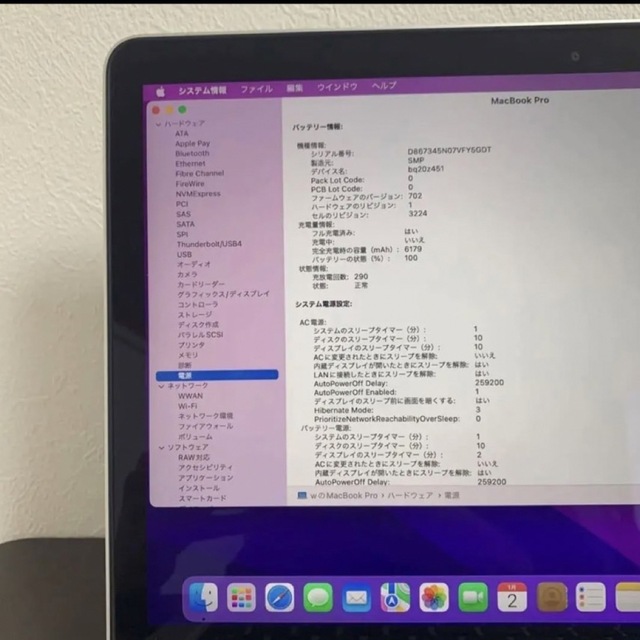Image resolution: width=640 pixels, height=640 pixels.
Task: Select WWAN in the sidebar
Action: [x=190, y=396]
